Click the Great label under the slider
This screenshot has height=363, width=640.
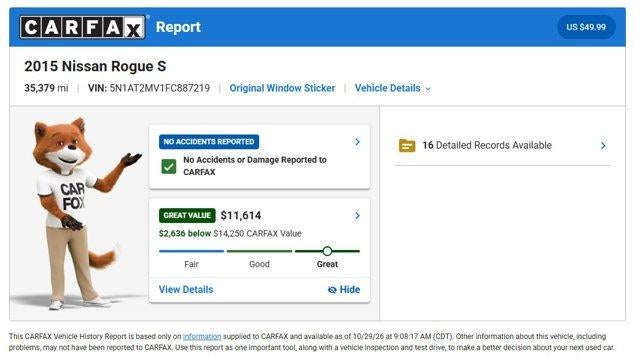(x=327, y=264)
